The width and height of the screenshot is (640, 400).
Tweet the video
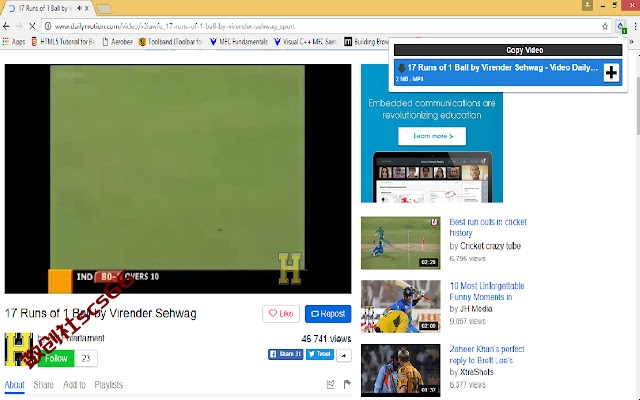[320, 354]
